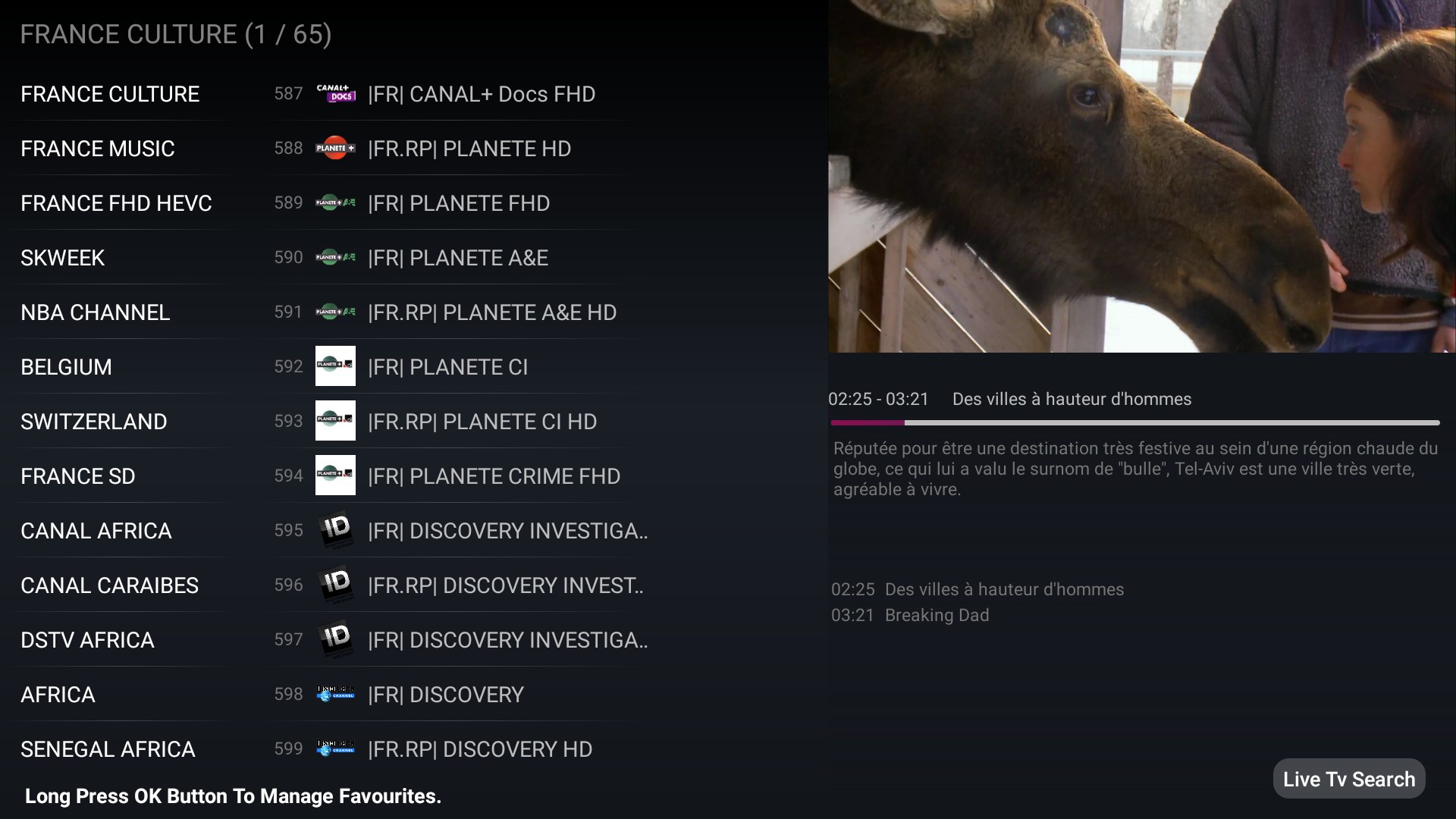Open the FRANCE MUSIC category
The image size is (1456, 819).
(x=98, y=149)
